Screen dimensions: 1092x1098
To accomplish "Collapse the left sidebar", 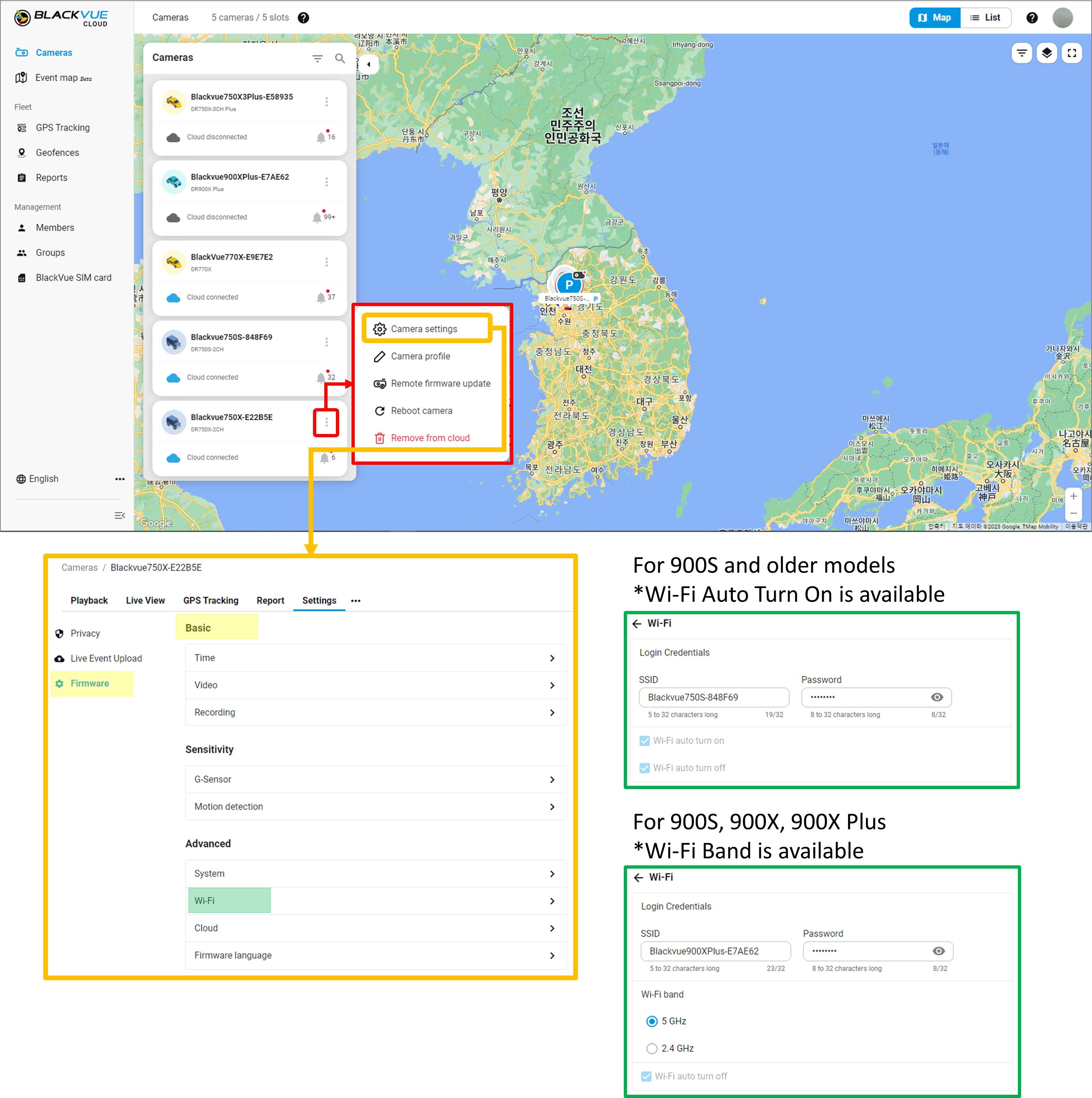I will coord(120,515).
